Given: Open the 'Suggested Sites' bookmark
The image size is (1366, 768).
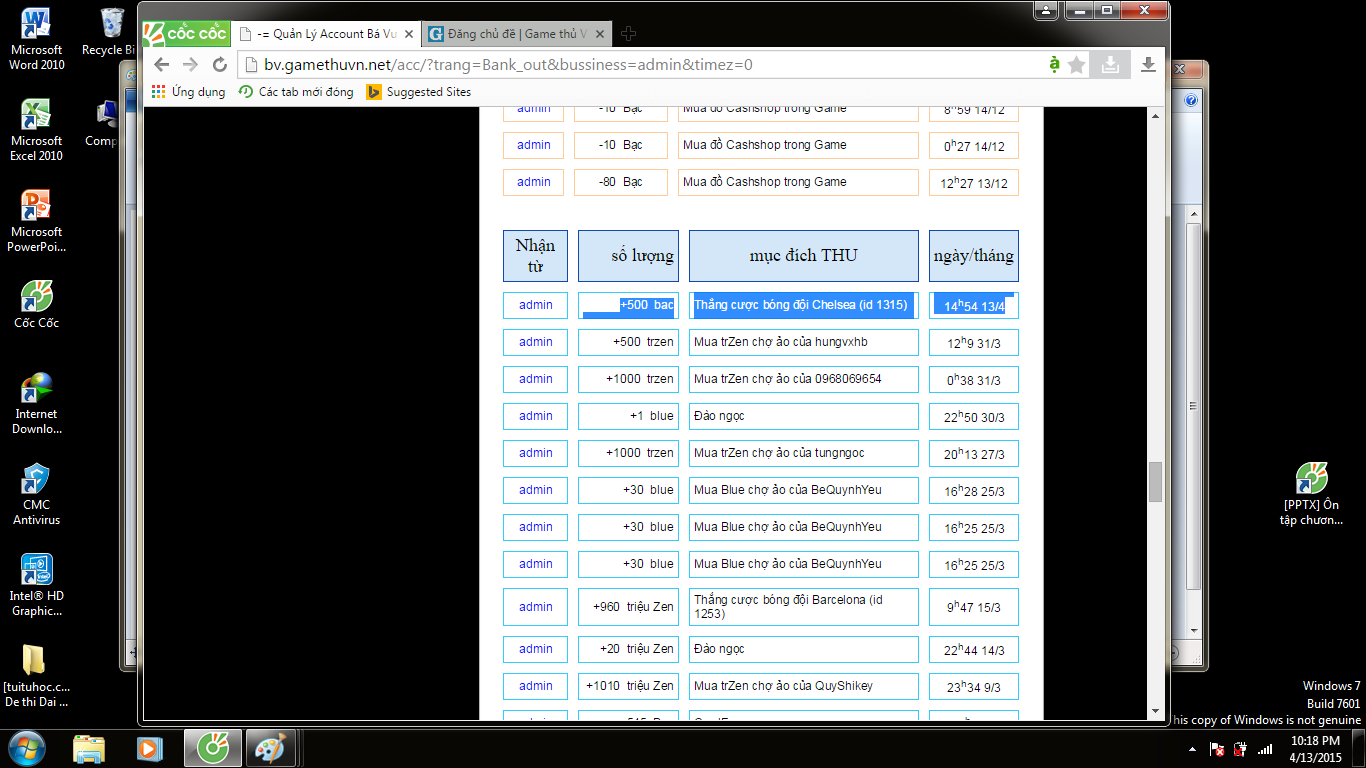Looking at the screenshot, I should 418,92.
